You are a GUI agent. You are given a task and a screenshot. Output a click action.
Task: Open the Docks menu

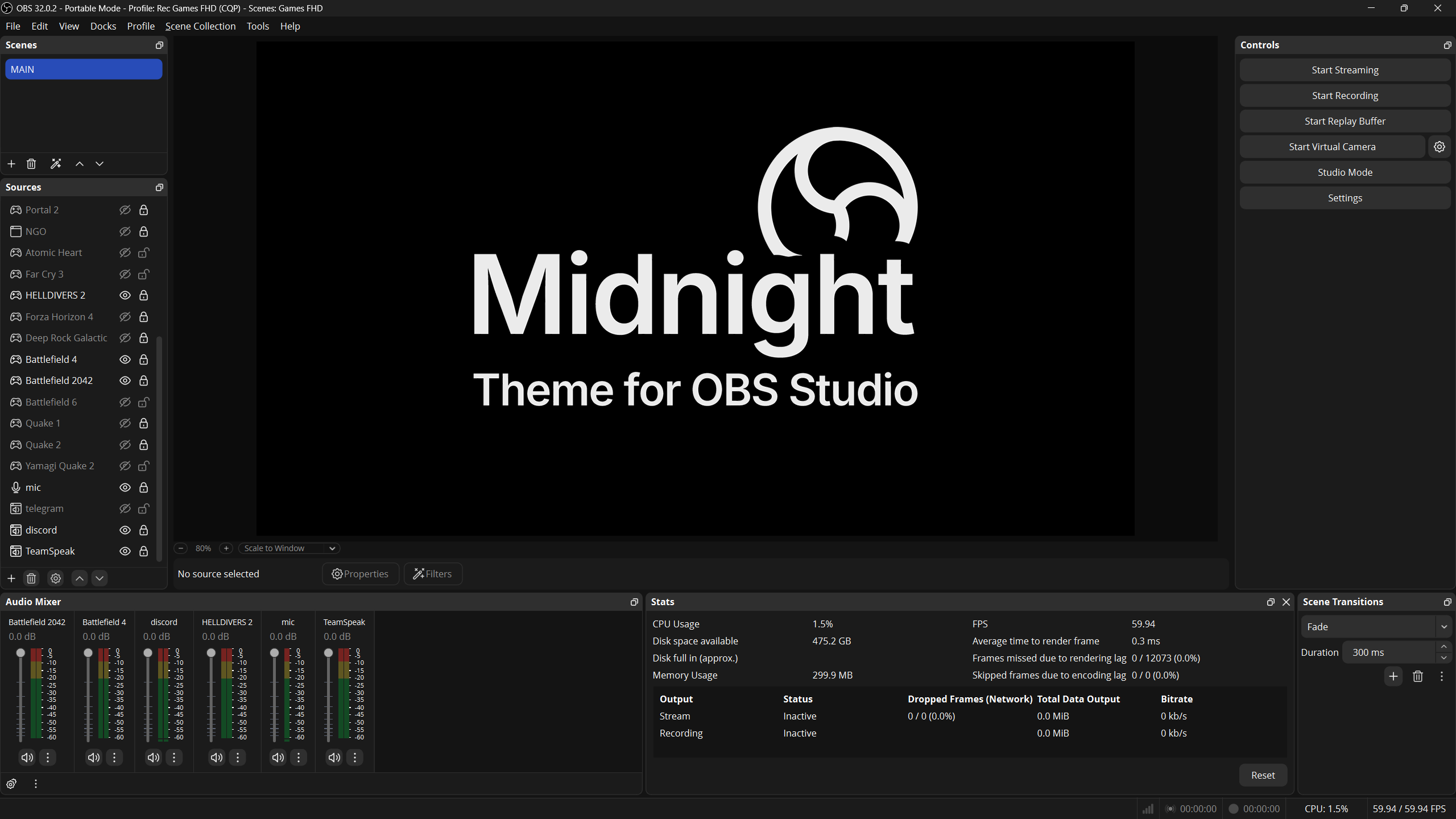(103, 26)
